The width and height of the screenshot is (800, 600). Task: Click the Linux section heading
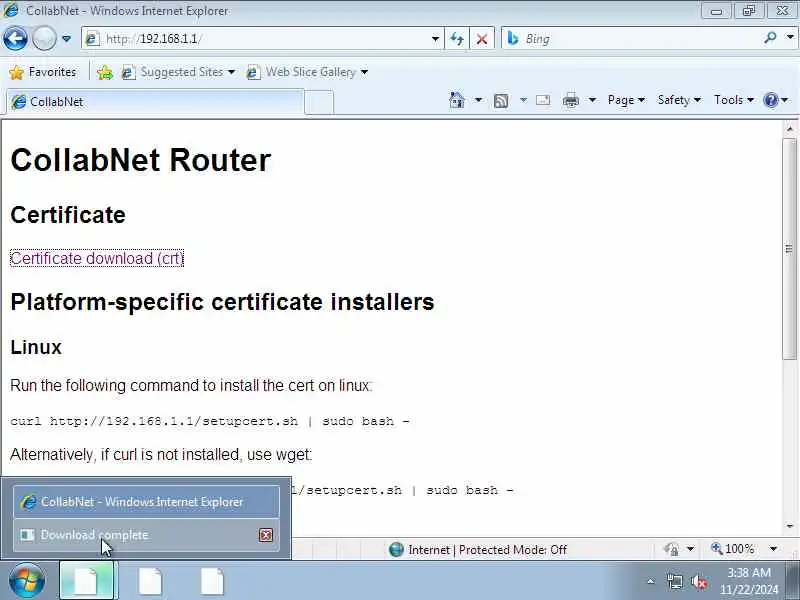[36, 347]
